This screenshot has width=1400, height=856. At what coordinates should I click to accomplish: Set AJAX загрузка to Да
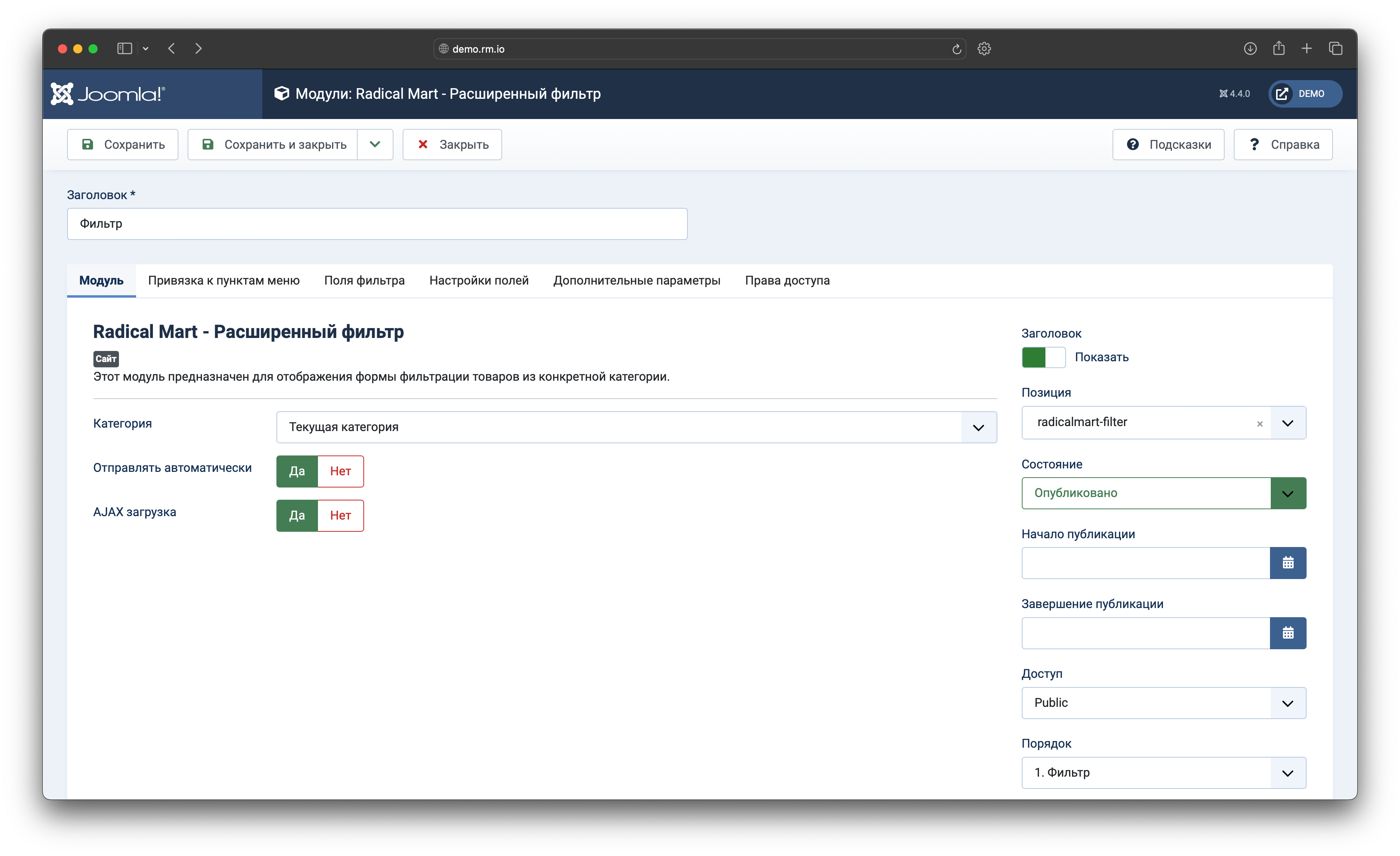point(297,515)
